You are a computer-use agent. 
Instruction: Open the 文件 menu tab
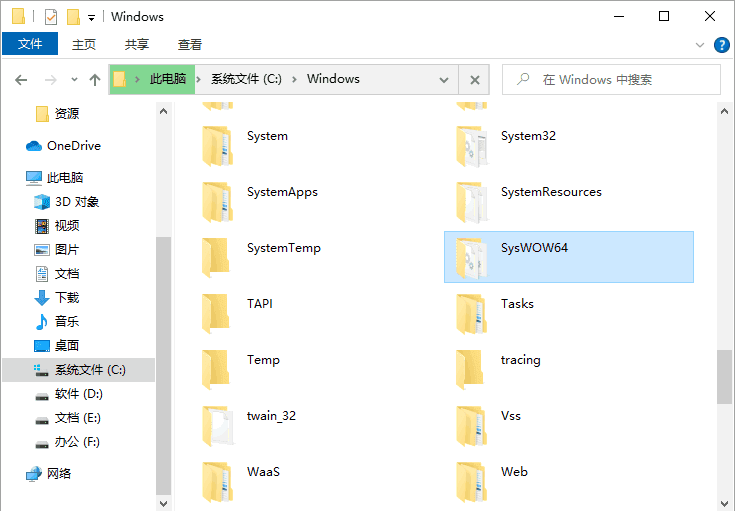(30, 44)
